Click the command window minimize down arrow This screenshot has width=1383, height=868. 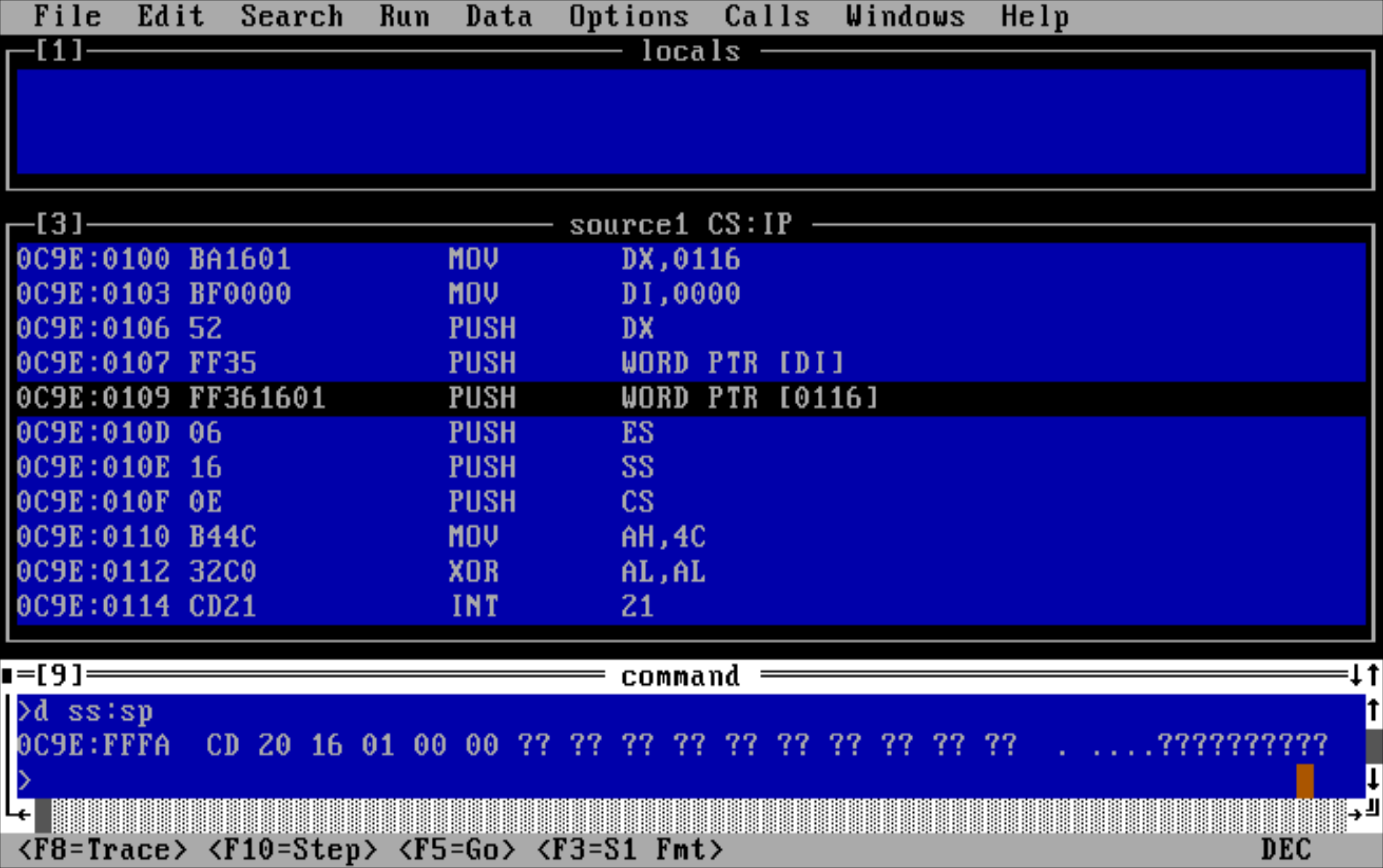click(1356, 675)
